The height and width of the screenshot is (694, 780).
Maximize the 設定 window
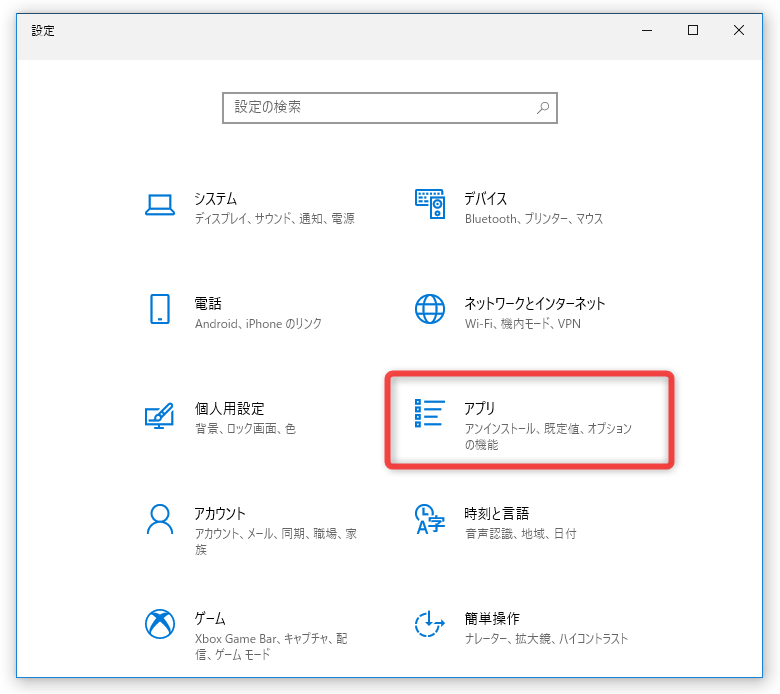pyautogui.click(x=692, y=30)
